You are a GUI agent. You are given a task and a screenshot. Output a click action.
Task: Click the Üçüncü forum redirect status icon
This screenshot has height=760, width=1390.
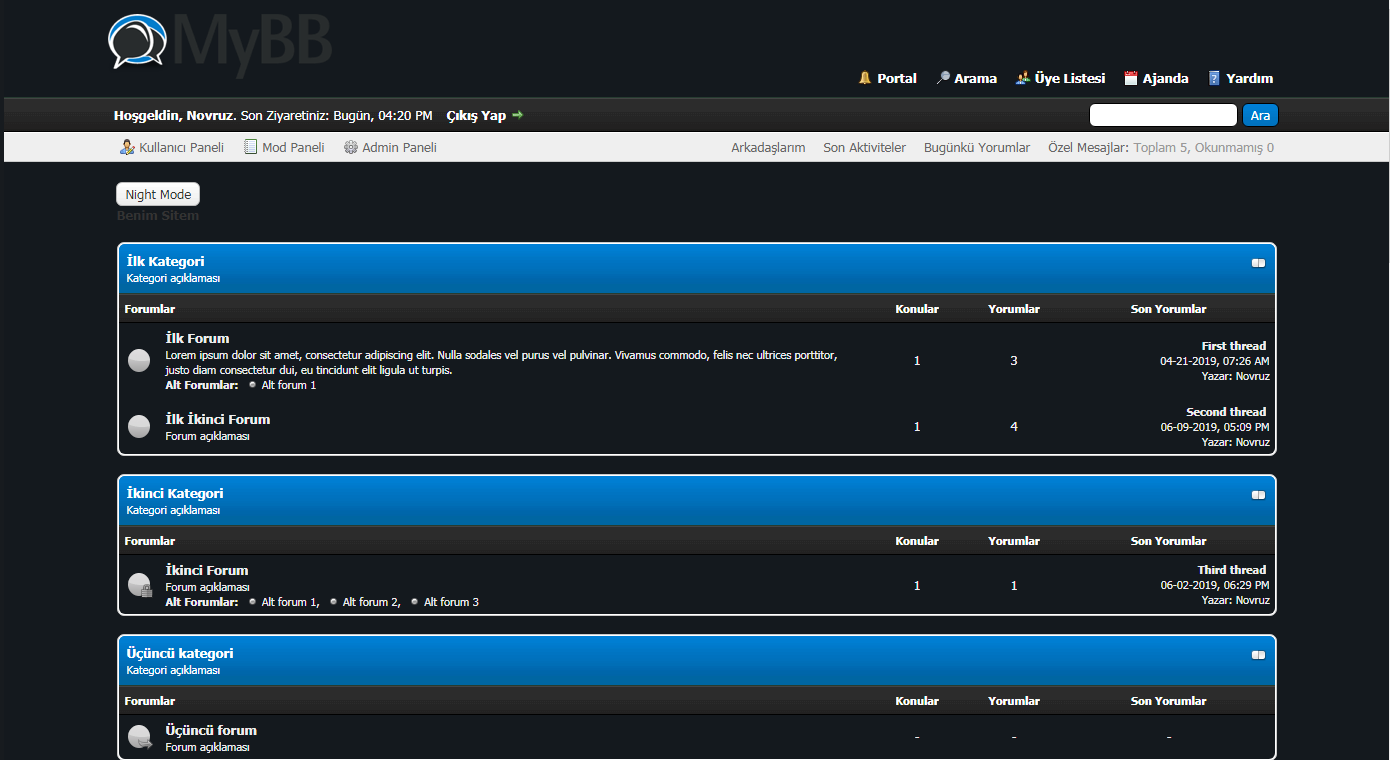(139, 737)
